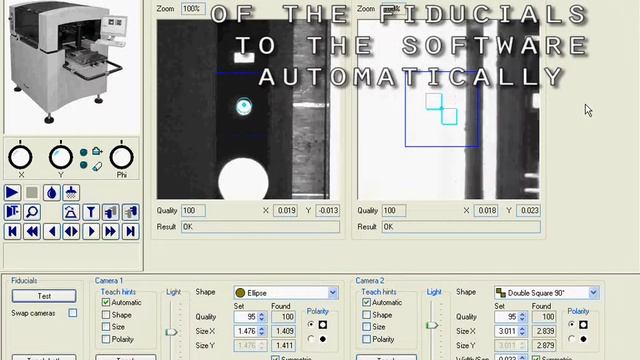
Task: Enable Camera 2 Size teach hint
Action: point(367,327)
